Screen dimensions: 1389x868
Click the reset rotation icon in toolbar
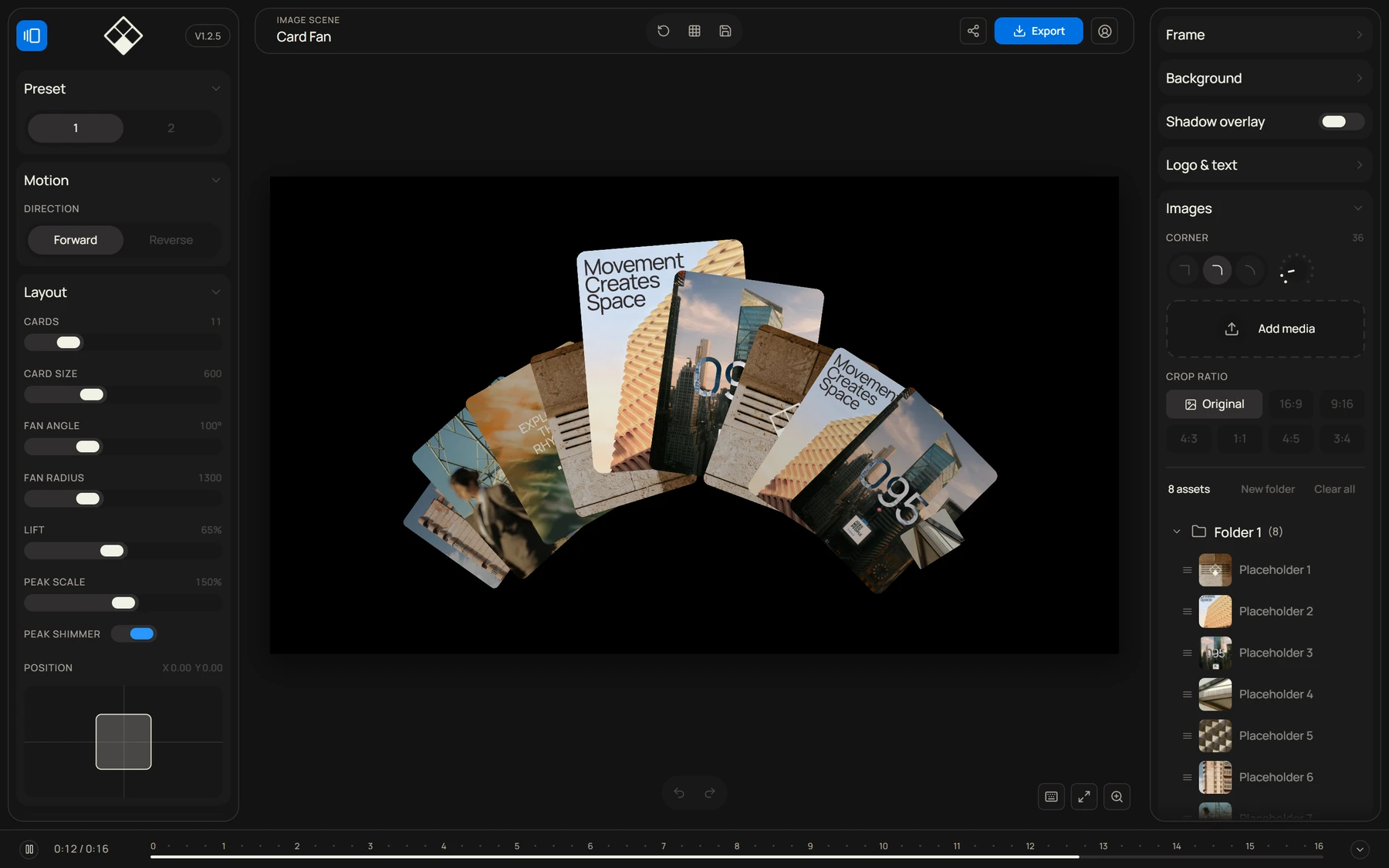[664, 31]
